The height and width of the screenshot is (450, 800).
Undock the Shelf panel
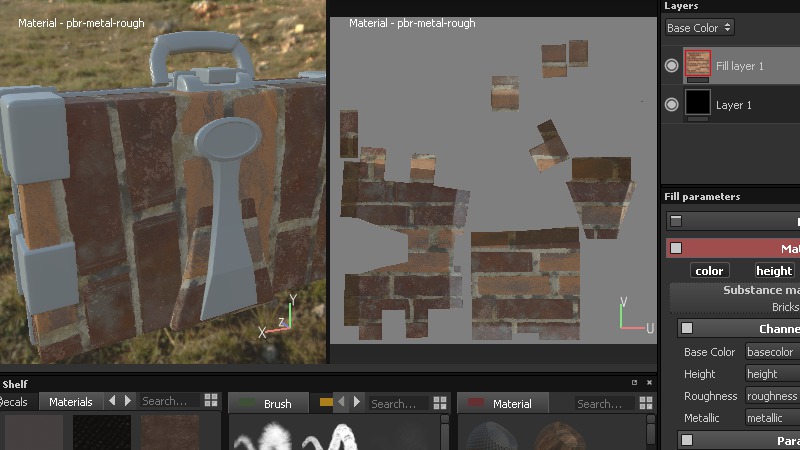(634, 382)
